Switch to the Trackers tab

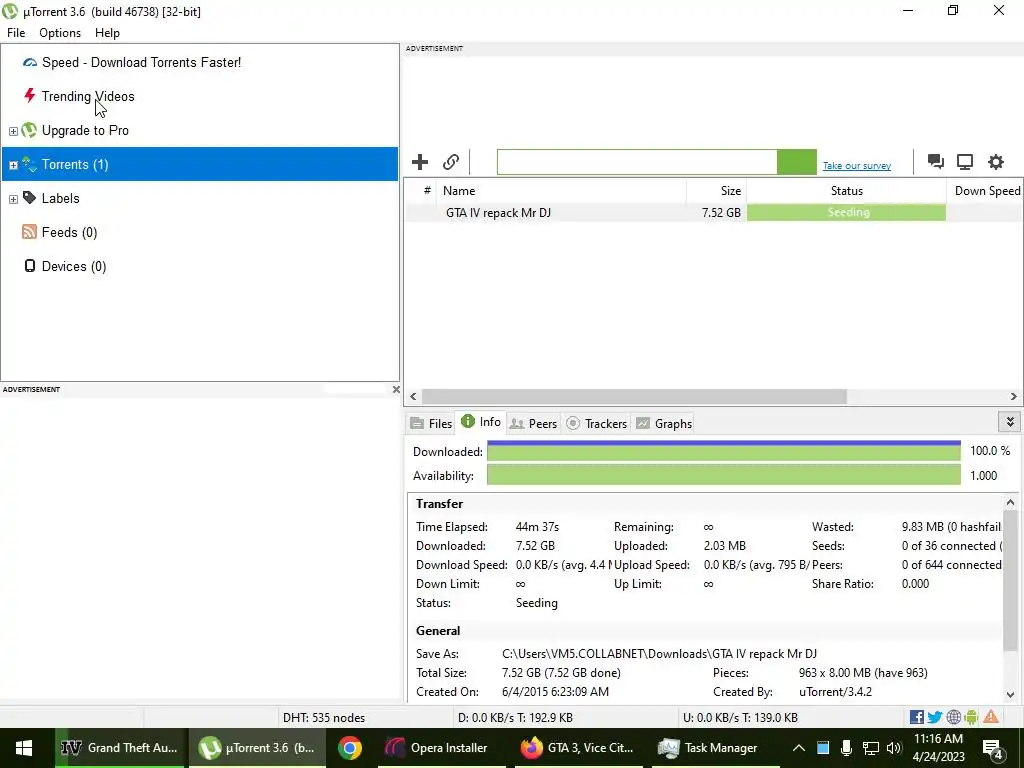(x=597, y=424)
